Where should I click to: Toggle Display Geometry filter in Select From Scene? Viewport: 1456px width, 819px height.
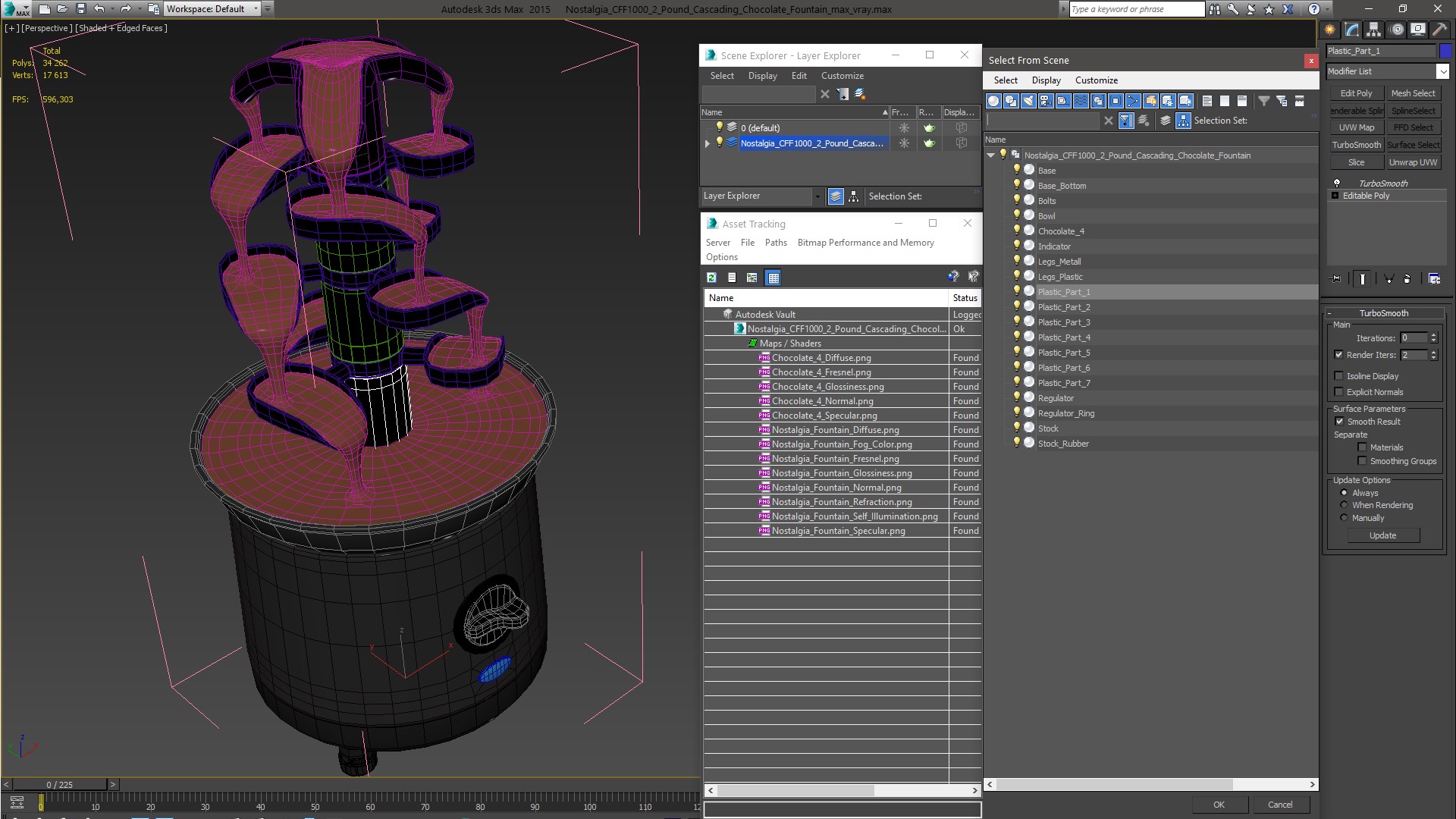993,101
